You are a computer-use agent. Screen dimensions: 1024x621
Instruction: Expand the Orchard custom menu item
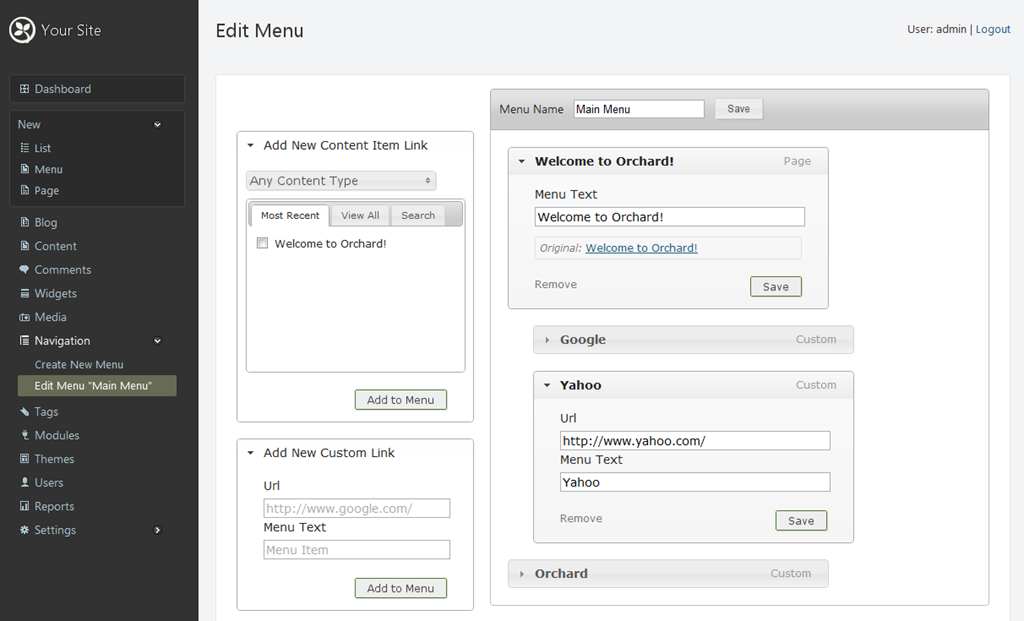[x=522, y=574]
